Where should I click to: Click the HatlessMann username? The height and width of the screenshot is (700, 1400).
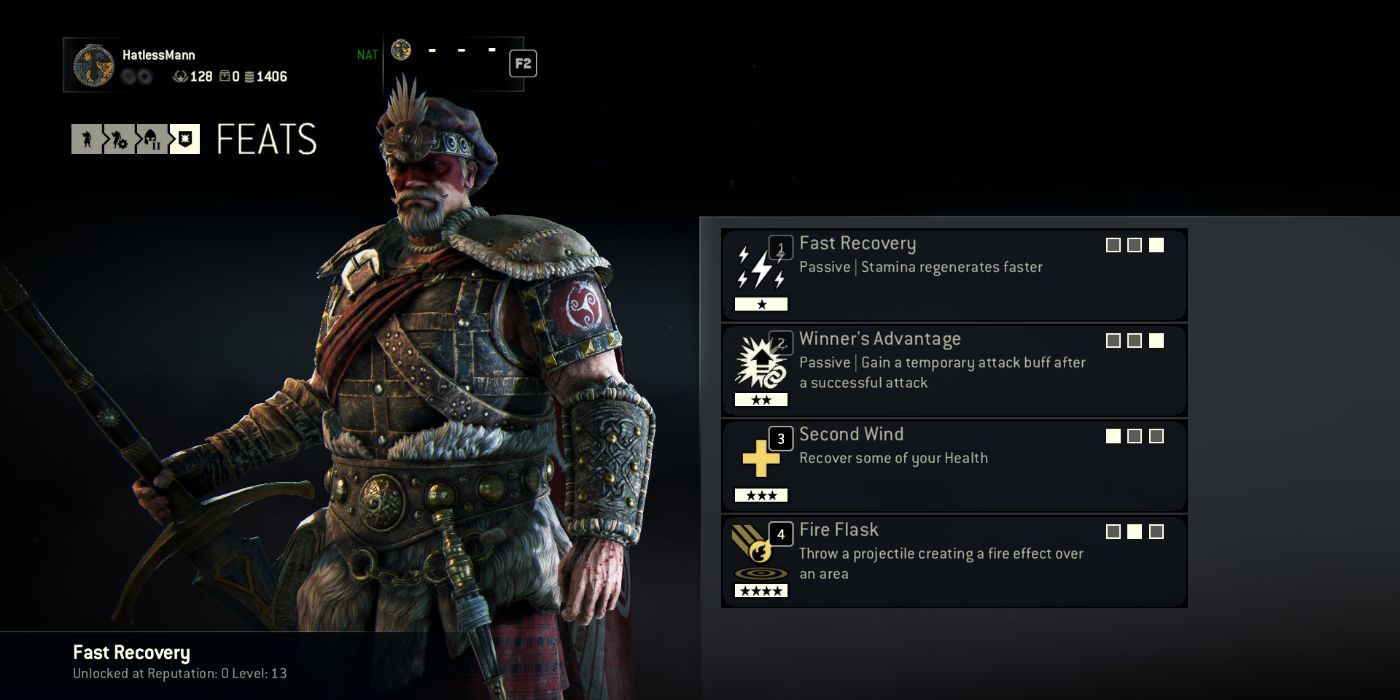click(159, 55)
